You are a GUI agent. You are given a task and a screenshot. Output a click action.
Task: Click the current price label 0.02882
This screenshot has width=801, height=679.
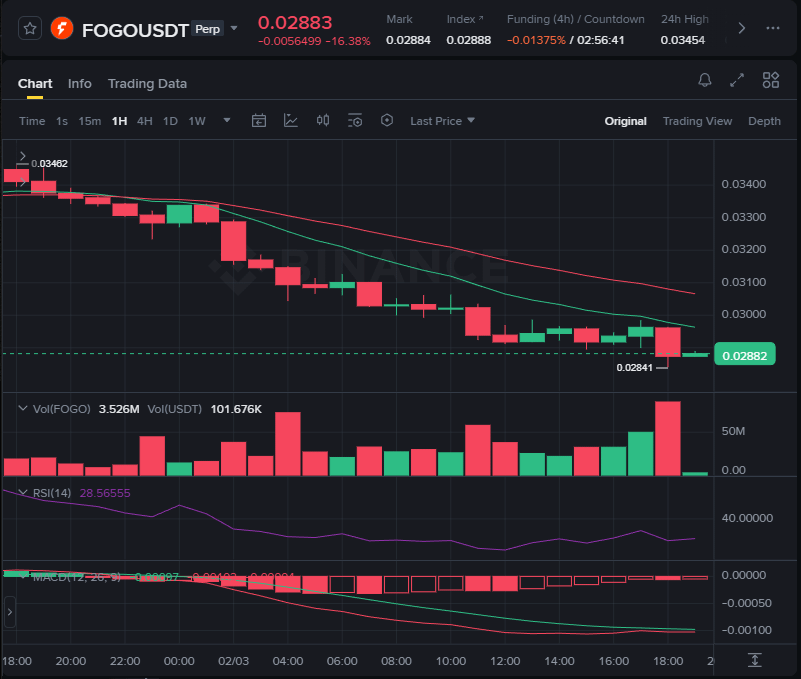point(744,356)
